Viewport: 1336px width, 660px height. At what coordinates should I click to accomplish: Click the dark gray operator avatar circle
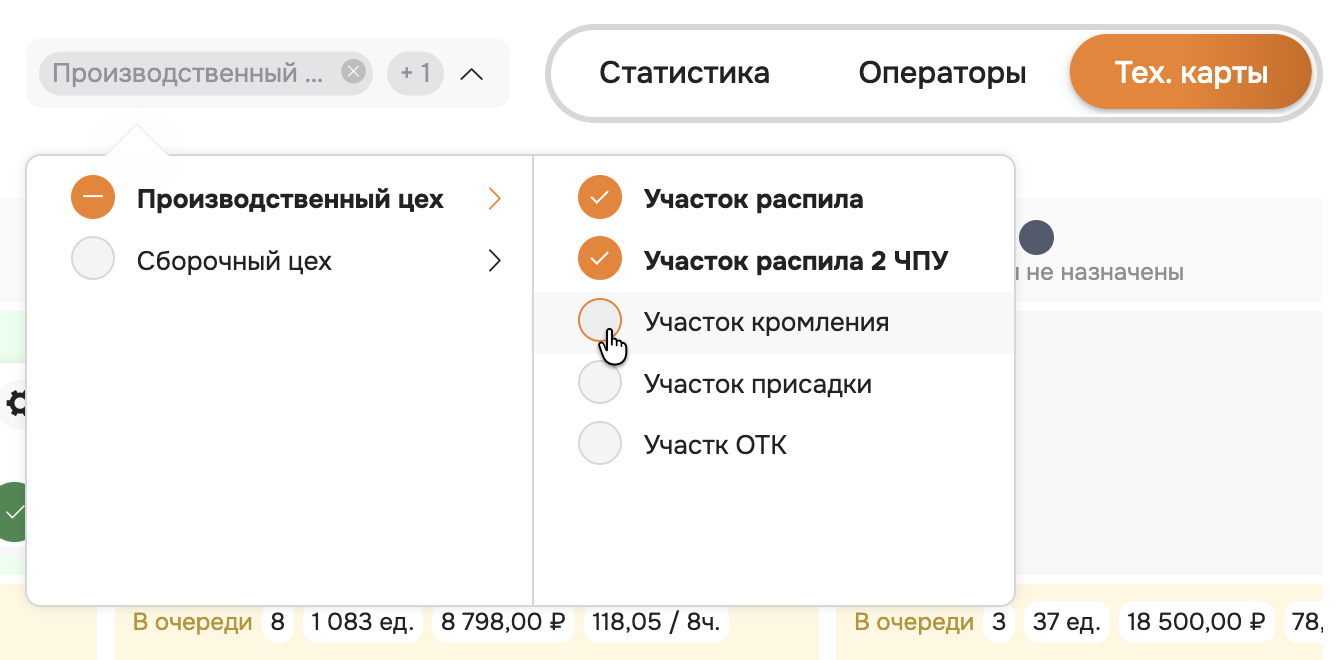[x=1036, y=237]
